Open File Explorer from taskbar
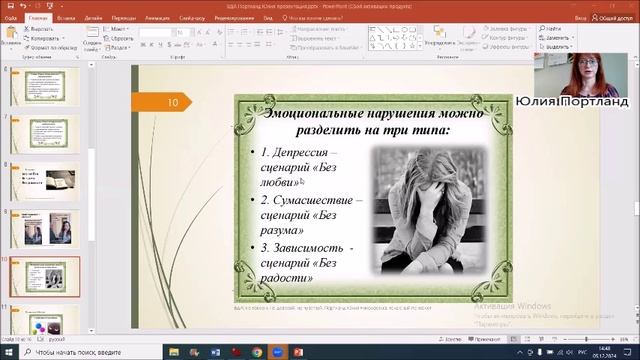 click(x=174, y=352)
